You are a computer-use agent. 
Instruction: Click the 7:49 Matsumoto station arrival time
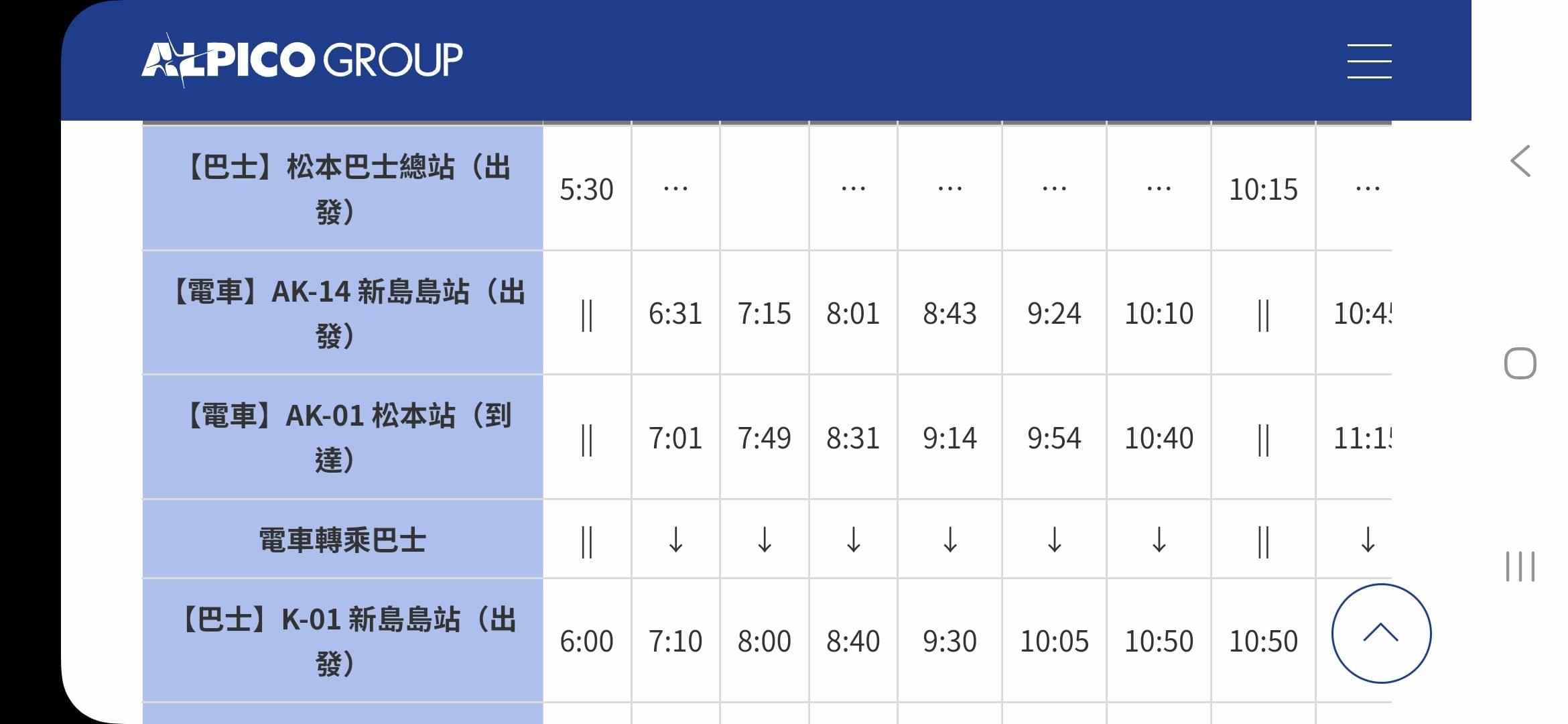[764, 438]
